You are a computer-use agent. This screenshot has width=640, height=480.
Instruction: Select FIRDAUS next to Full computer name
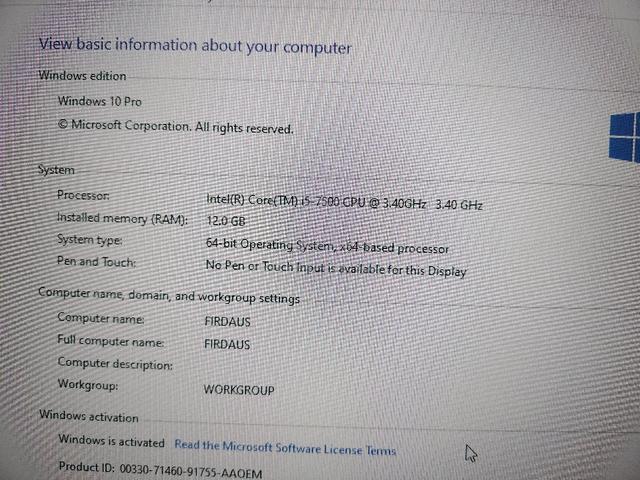pyautogui.click(x=227, y=344)
